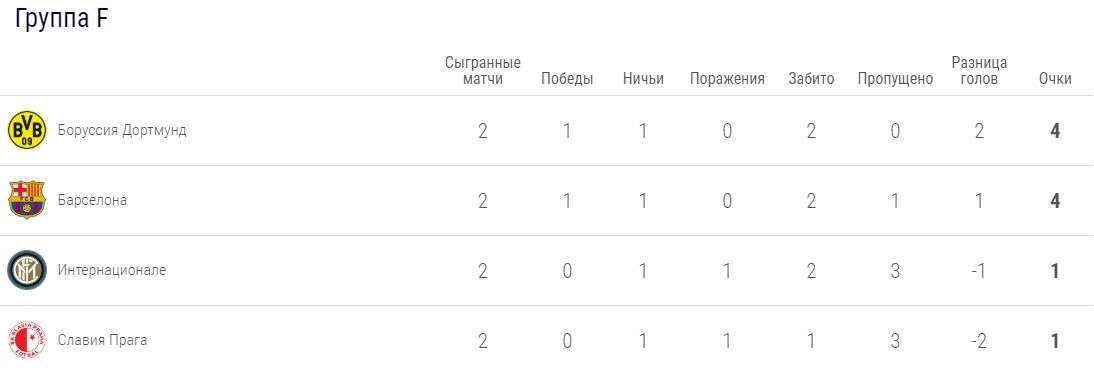
Task: Select Internazionale's goals conceded value
Action: point(895,271)
